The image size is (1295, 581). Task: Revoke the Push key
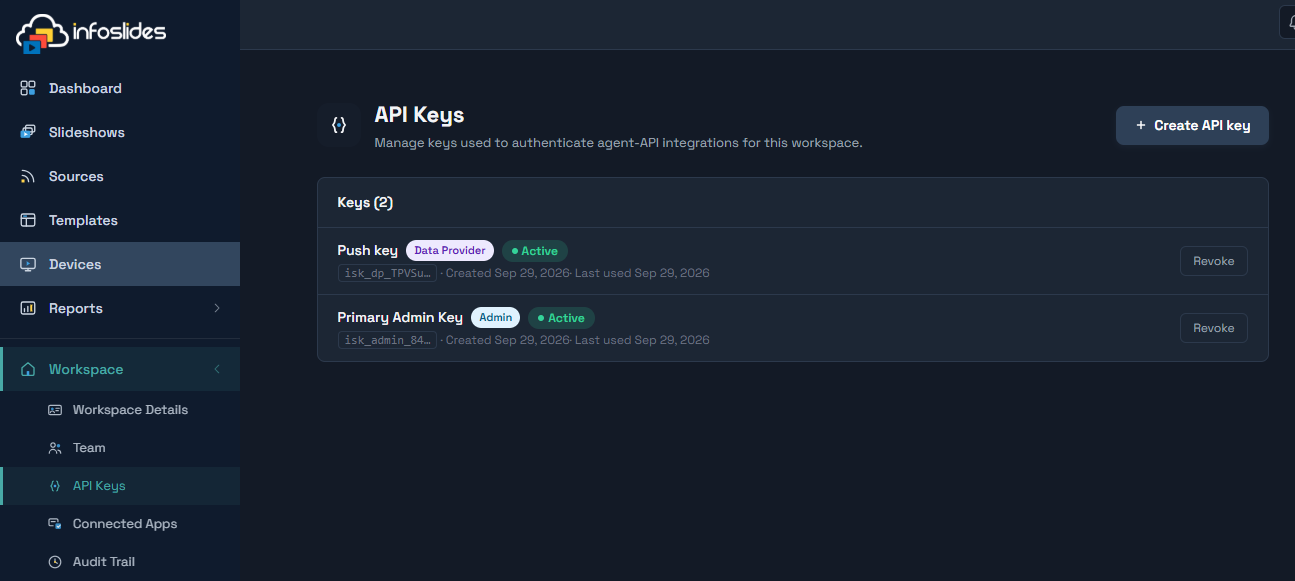pyautogui.click(x=1214, y=261)
